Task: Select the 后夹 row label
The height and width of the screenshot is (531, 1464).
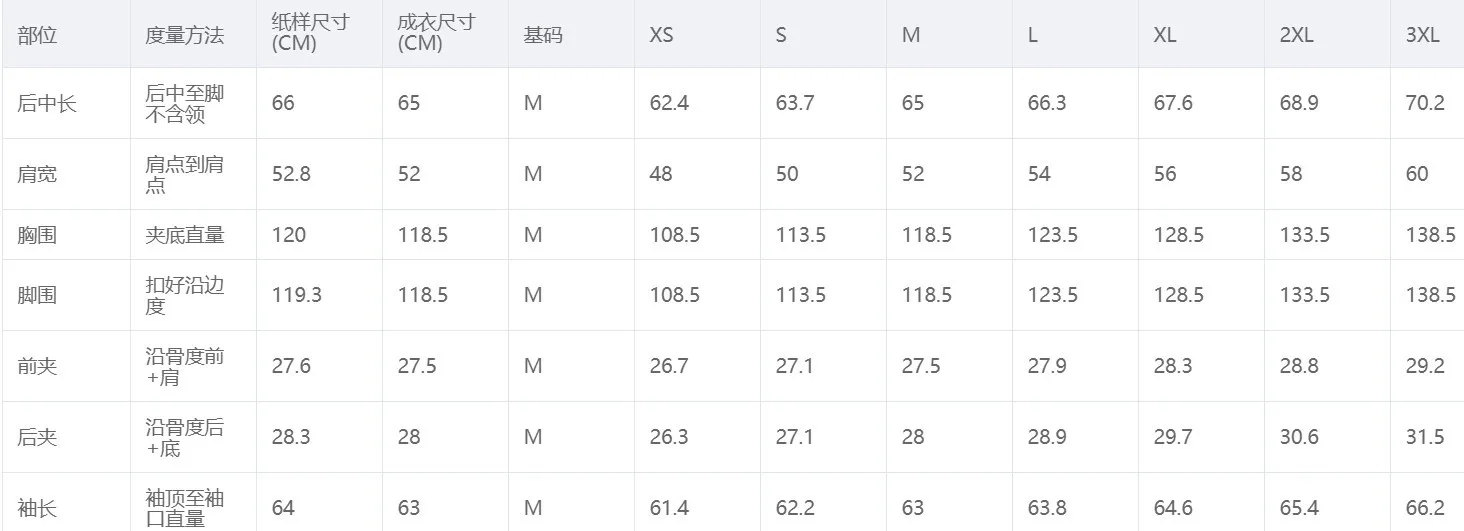Action: click(38, 437)
